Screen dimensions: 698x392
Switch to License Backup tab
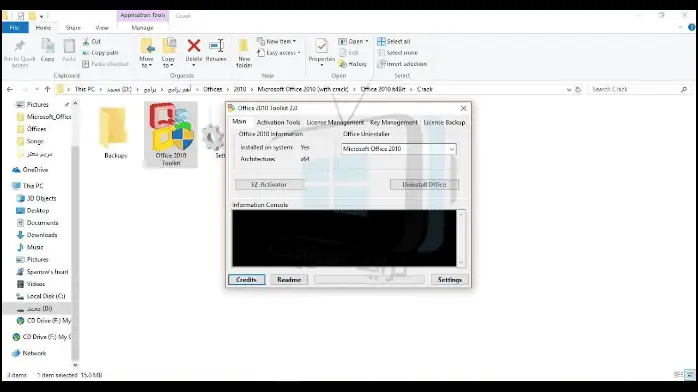click(x=444, y=122)
